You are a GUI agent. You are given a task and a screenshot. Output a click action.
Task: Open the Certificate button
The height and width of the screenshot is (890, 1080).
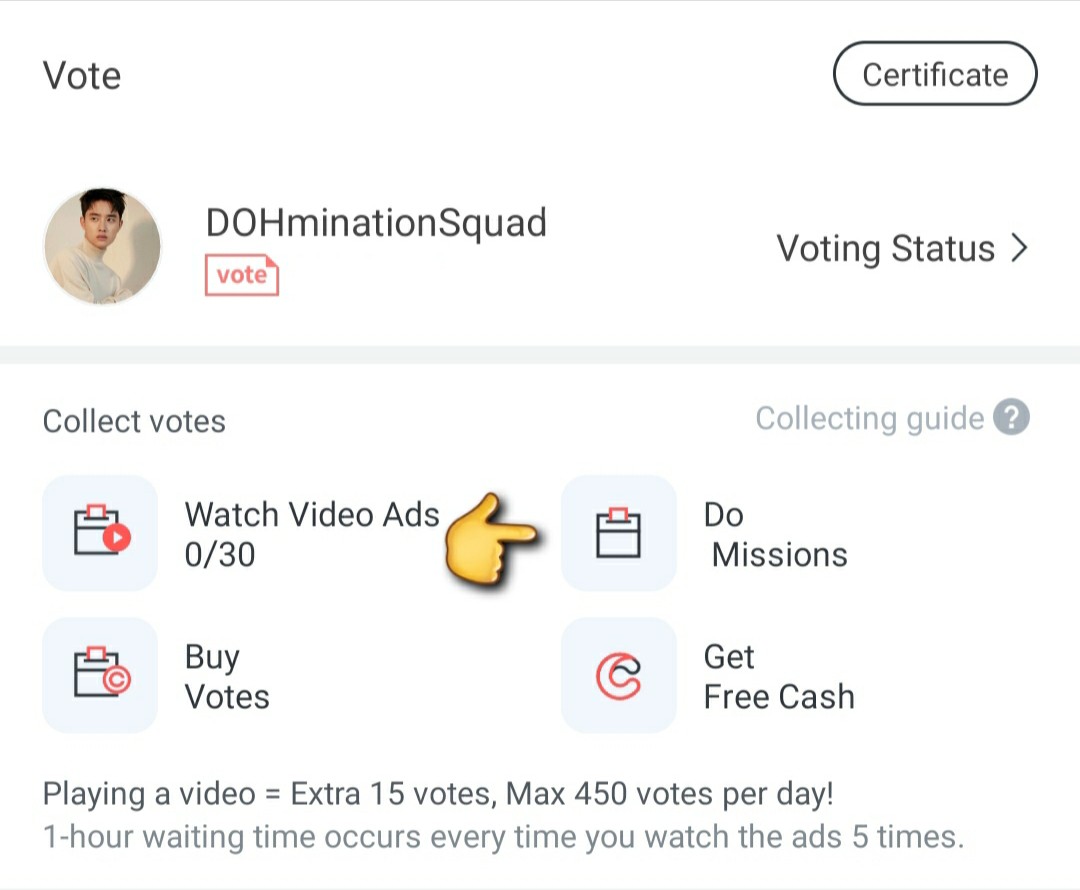935,74
